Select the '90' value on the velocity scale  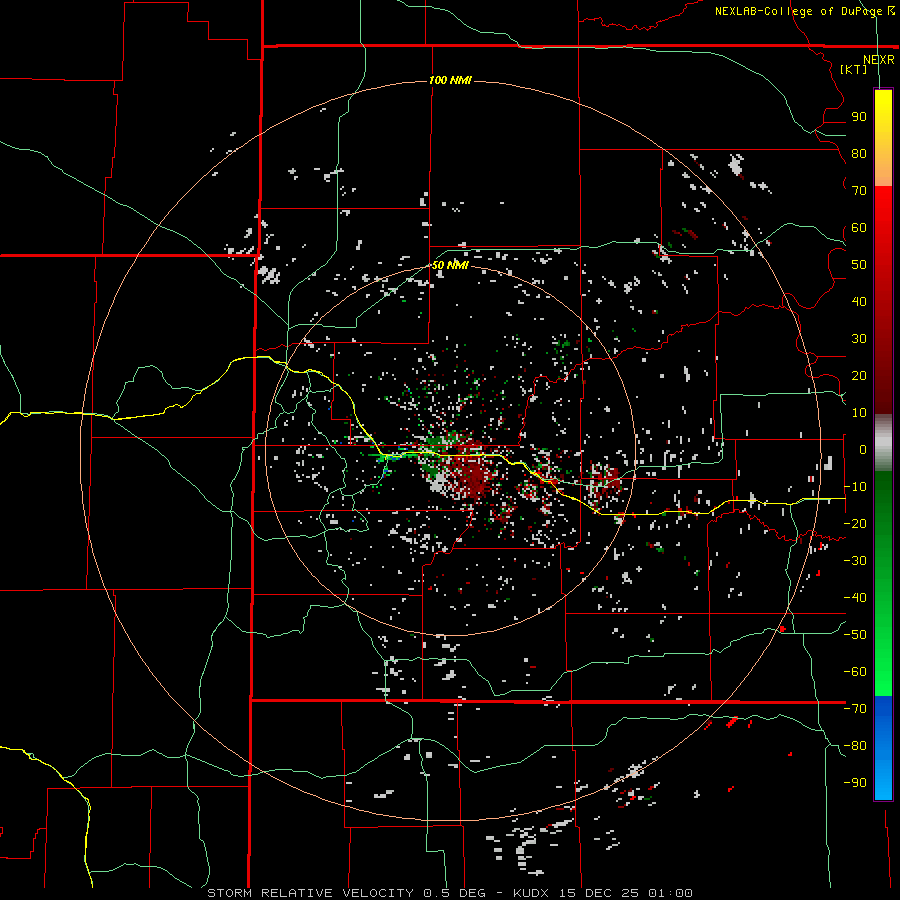click(859, 117)
